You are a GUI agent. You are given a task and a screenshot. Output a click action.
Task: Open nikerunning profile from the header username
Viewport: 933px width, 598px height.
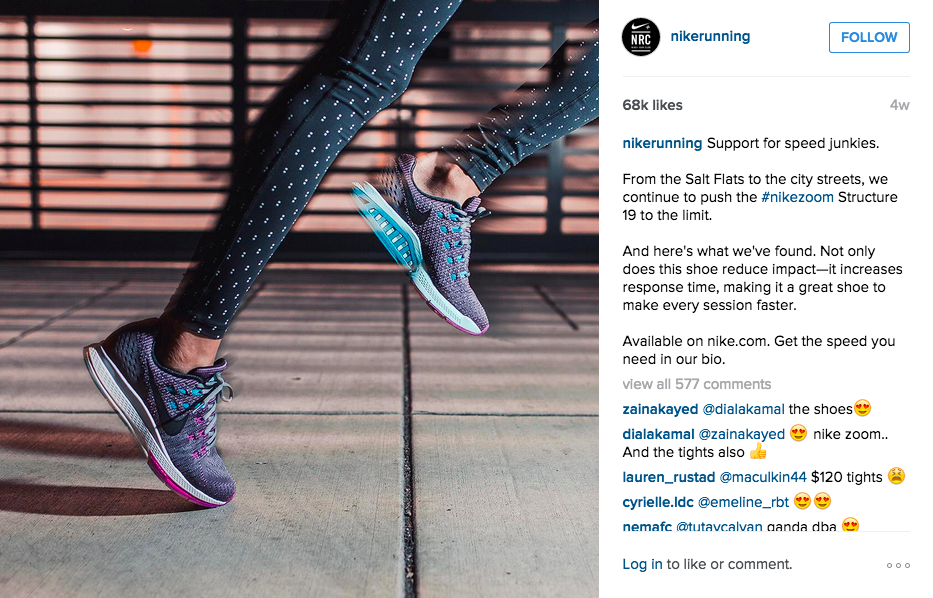click(710, 36)
